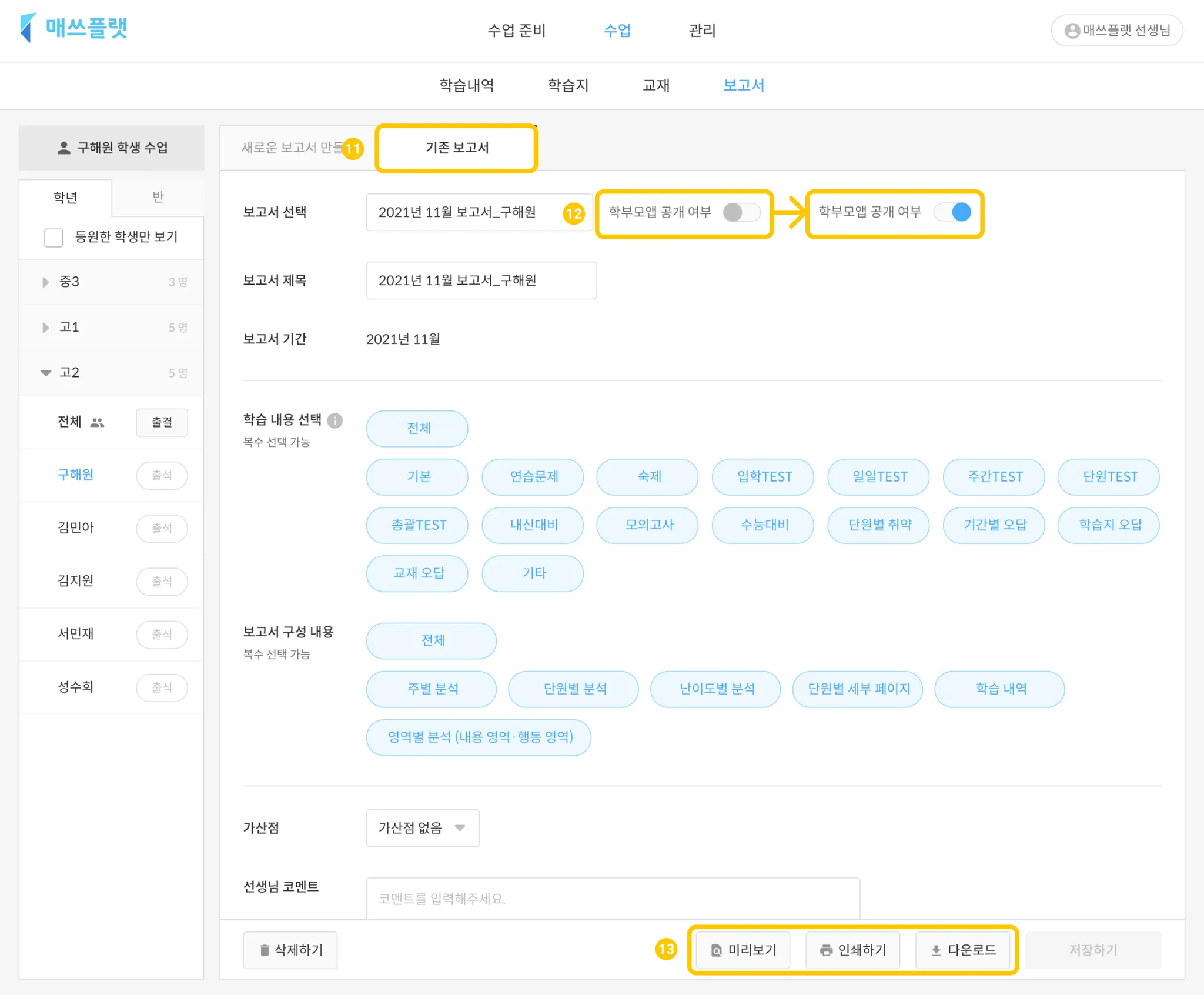
Task: Click the 매쓰플랫 logo icon
Action: click(28, 28)
